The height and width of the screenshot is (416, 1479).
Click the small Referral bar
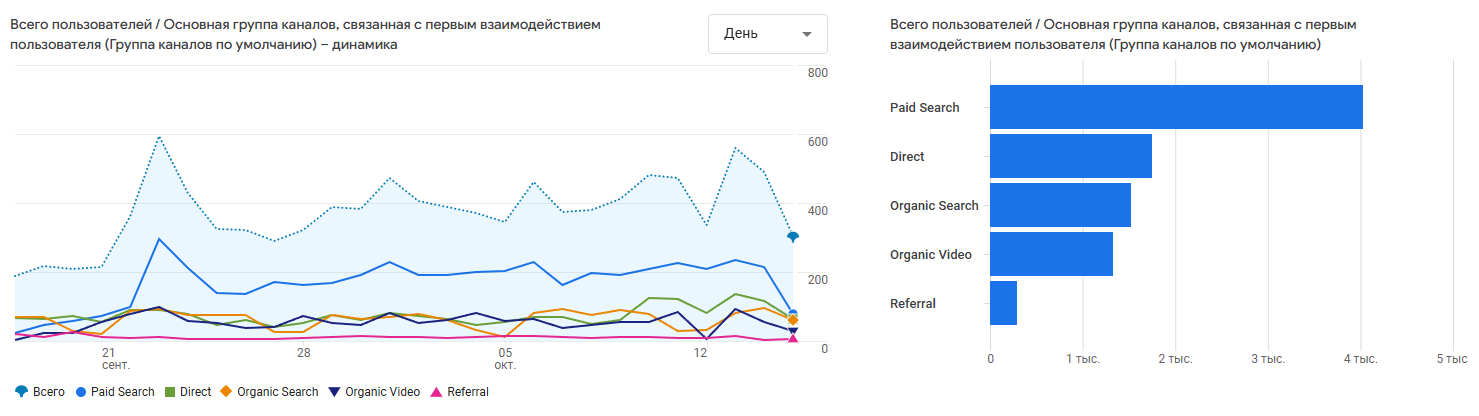(1003, 303)
